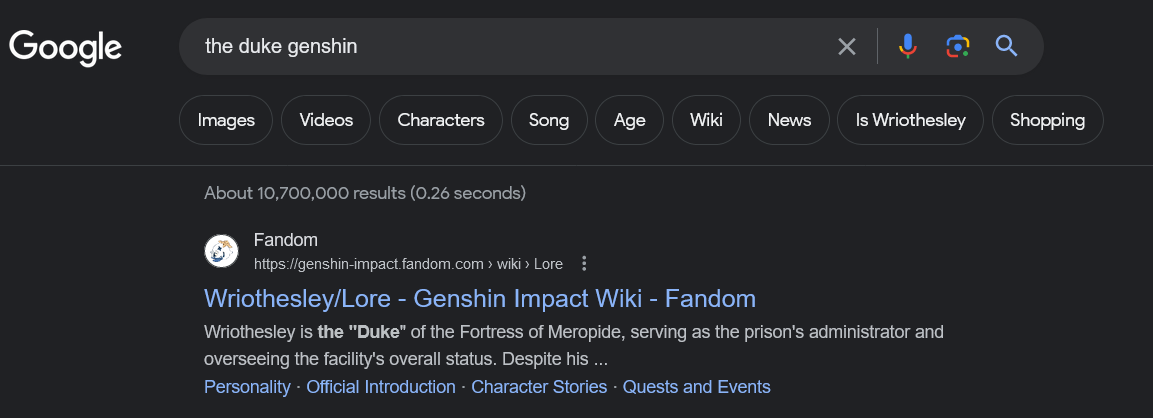Click the Fandom site favicon
Image resolution: width=1153 pixels, height=418 pixels.
coord(221,251)
